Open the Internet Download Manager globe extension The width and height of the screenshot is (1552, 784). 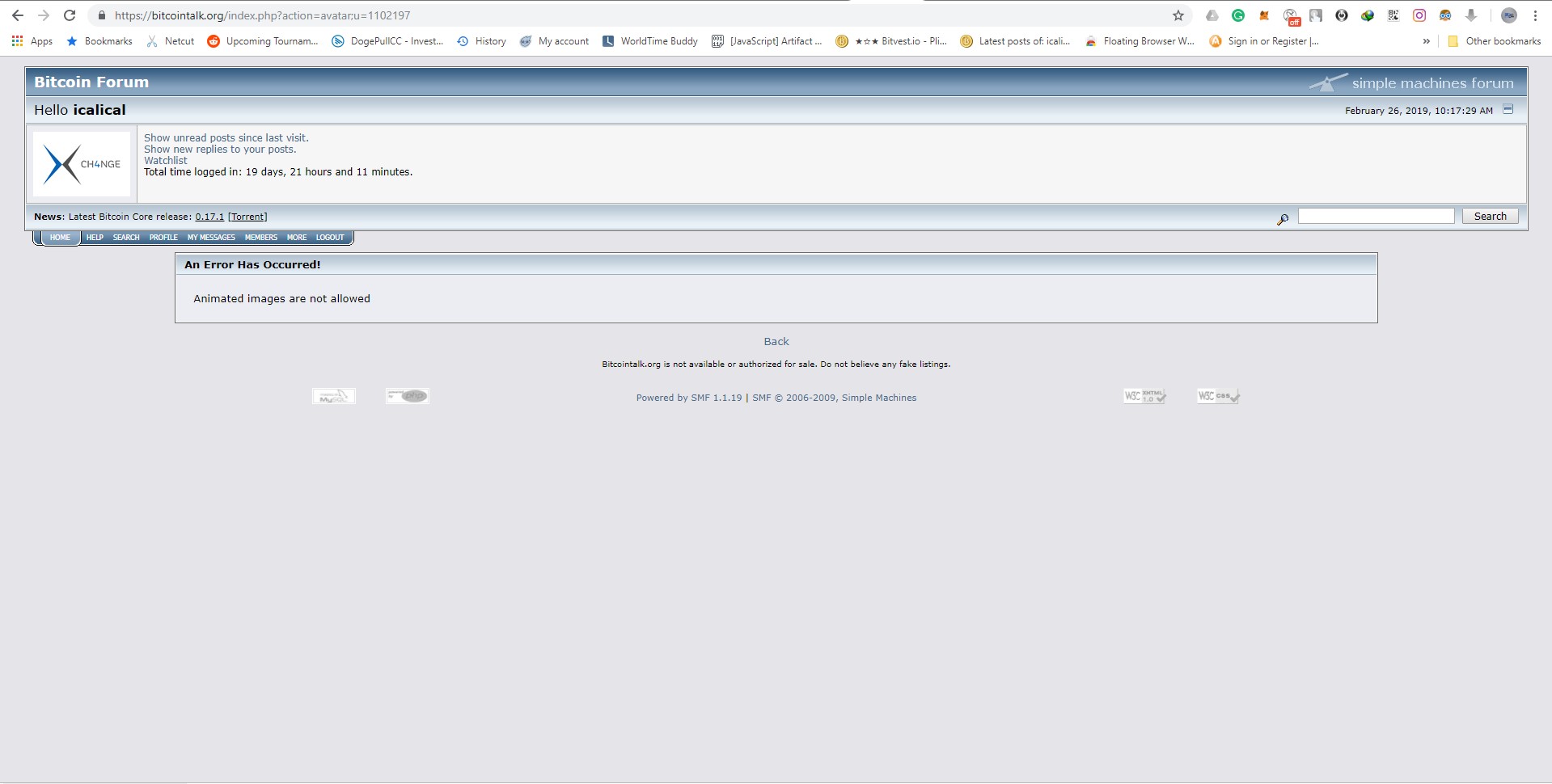coord(1367,15)
